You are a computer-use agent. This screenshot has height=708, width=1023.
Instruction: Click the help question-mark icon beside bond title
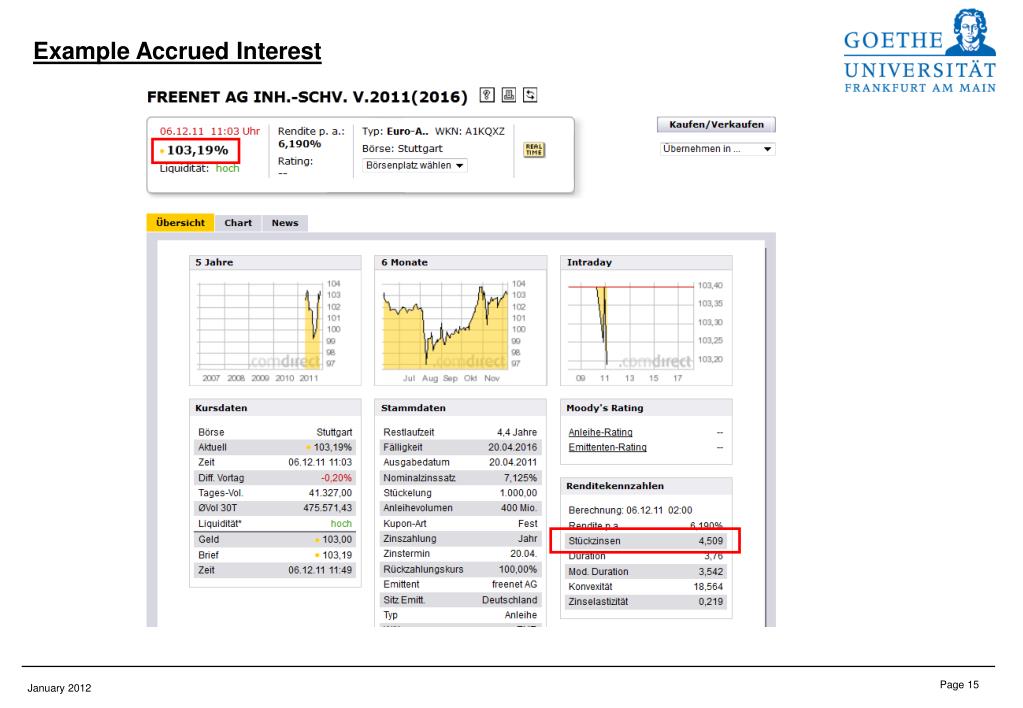click(x=487, y=95)
